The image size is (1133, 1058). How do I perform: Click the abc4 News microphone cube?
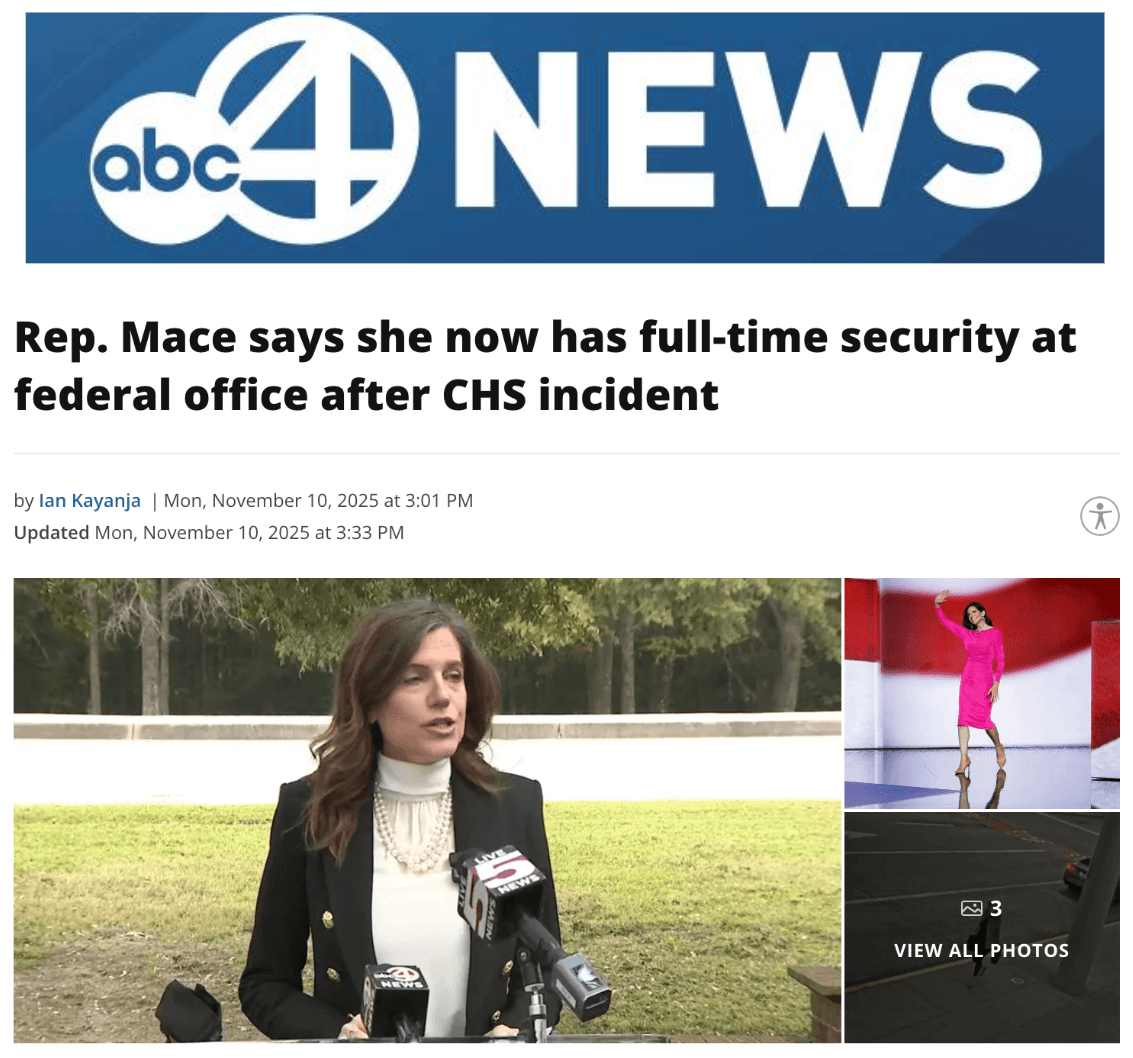tap(397, 997)
